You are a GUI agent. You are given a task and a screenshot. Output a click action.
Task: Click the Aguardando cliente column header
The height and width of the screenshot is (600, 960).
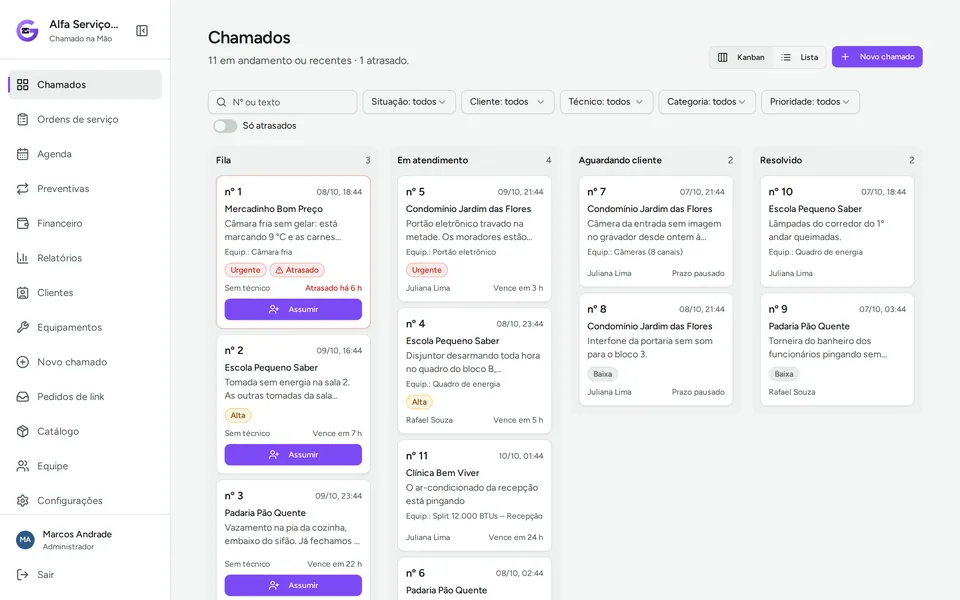(x=620, y=160)
